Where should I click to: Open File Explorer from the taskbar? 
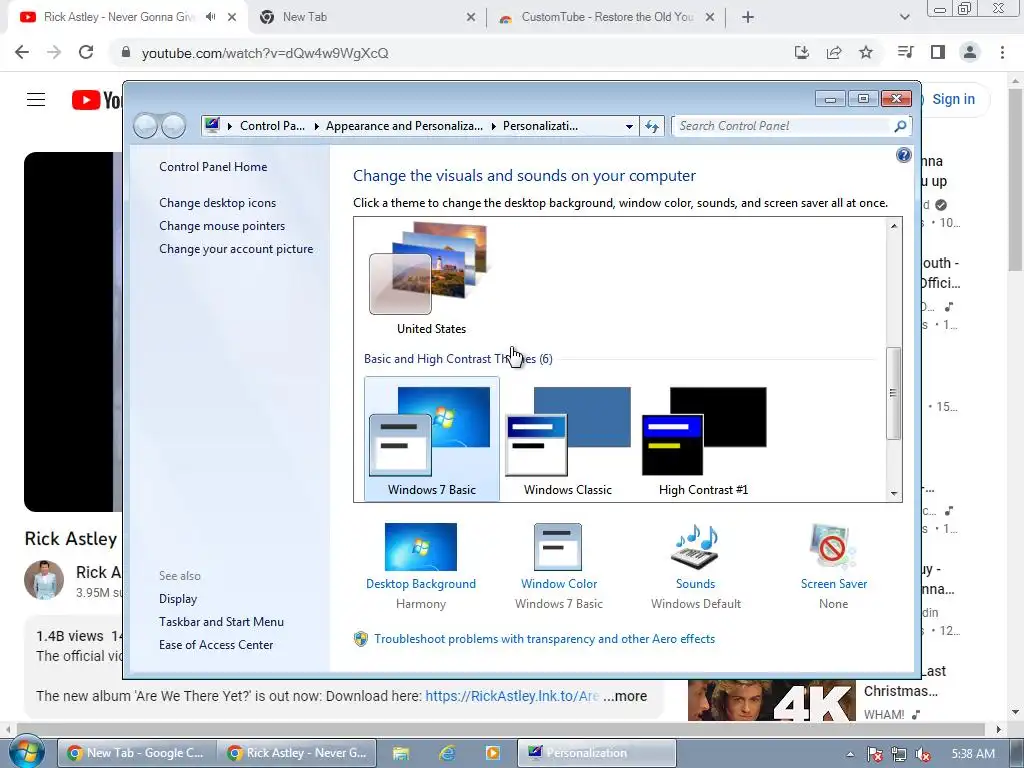tap(400, 753)
